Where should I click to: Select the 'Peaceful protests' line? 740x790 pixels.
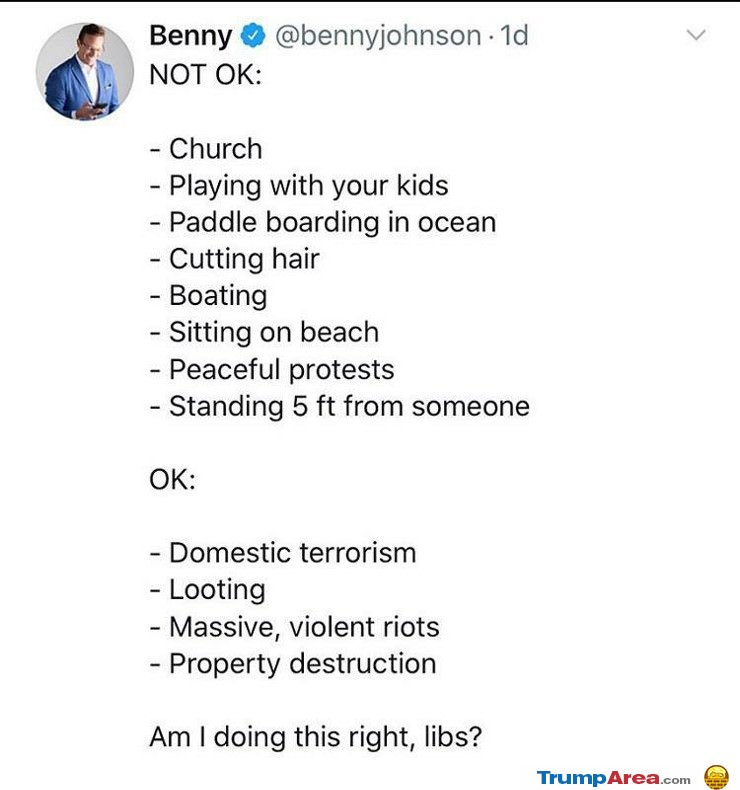tap(272, 370)
